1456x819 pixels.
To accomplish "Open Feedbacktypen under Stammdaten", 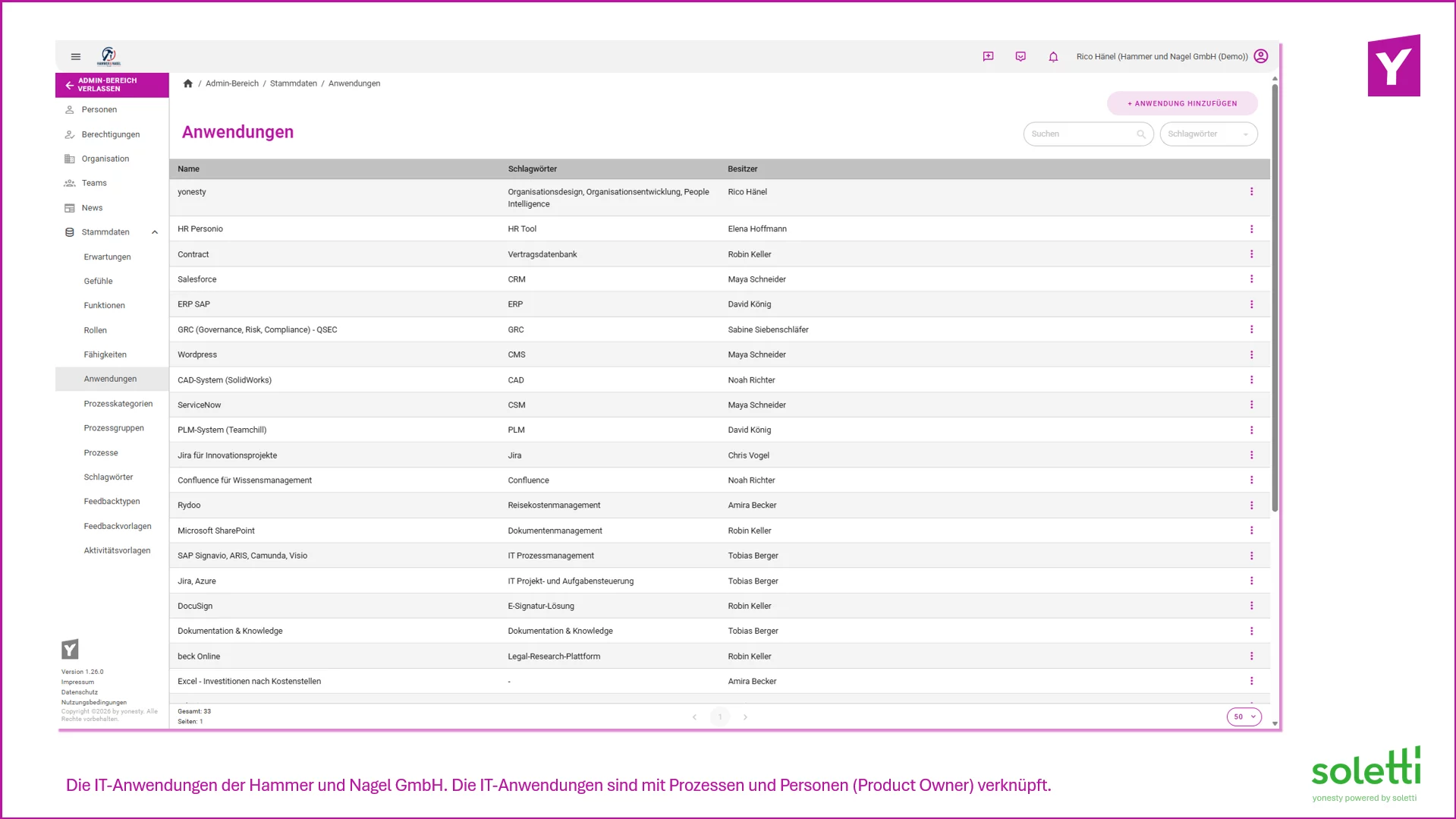I will pyautogui.click(x=112, y=501).
